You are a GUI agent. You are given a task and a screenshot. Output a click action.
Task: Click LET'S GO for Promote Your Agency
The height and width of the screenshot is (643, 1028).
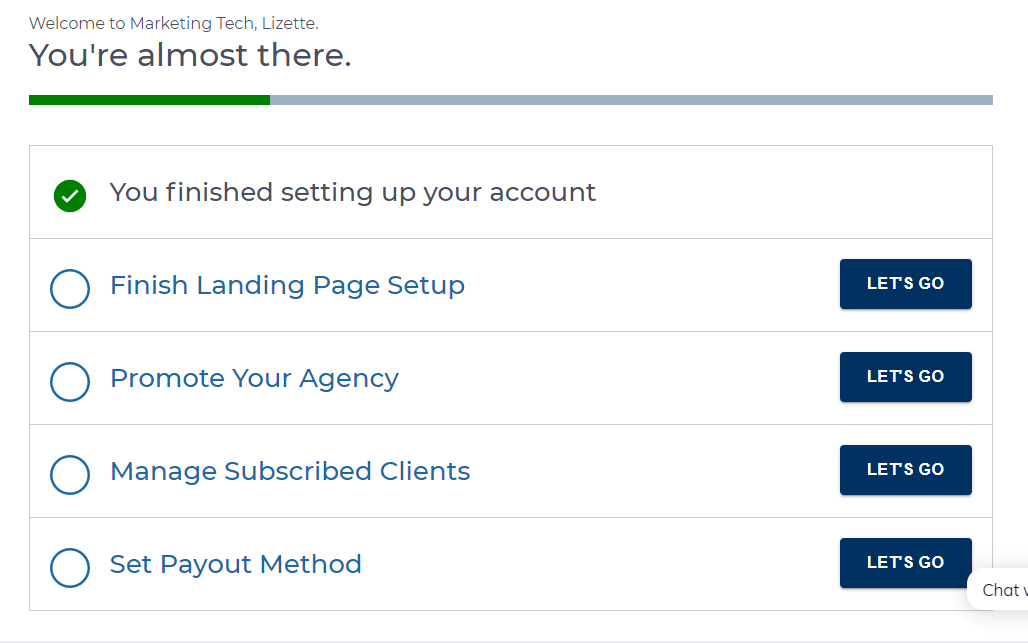tap(905, 377)
